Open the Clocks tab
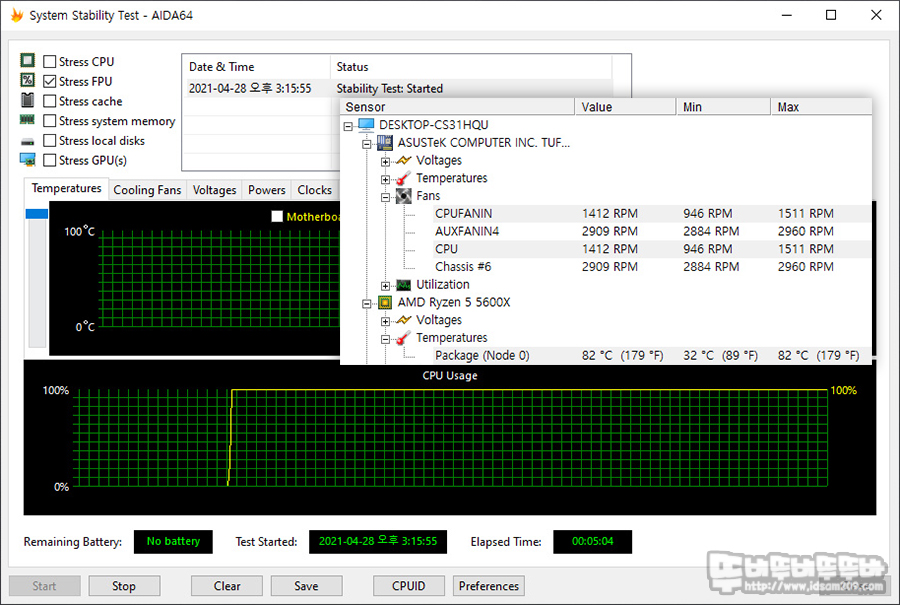The width and height of the screenshot is (900, 605). (315, 190)
